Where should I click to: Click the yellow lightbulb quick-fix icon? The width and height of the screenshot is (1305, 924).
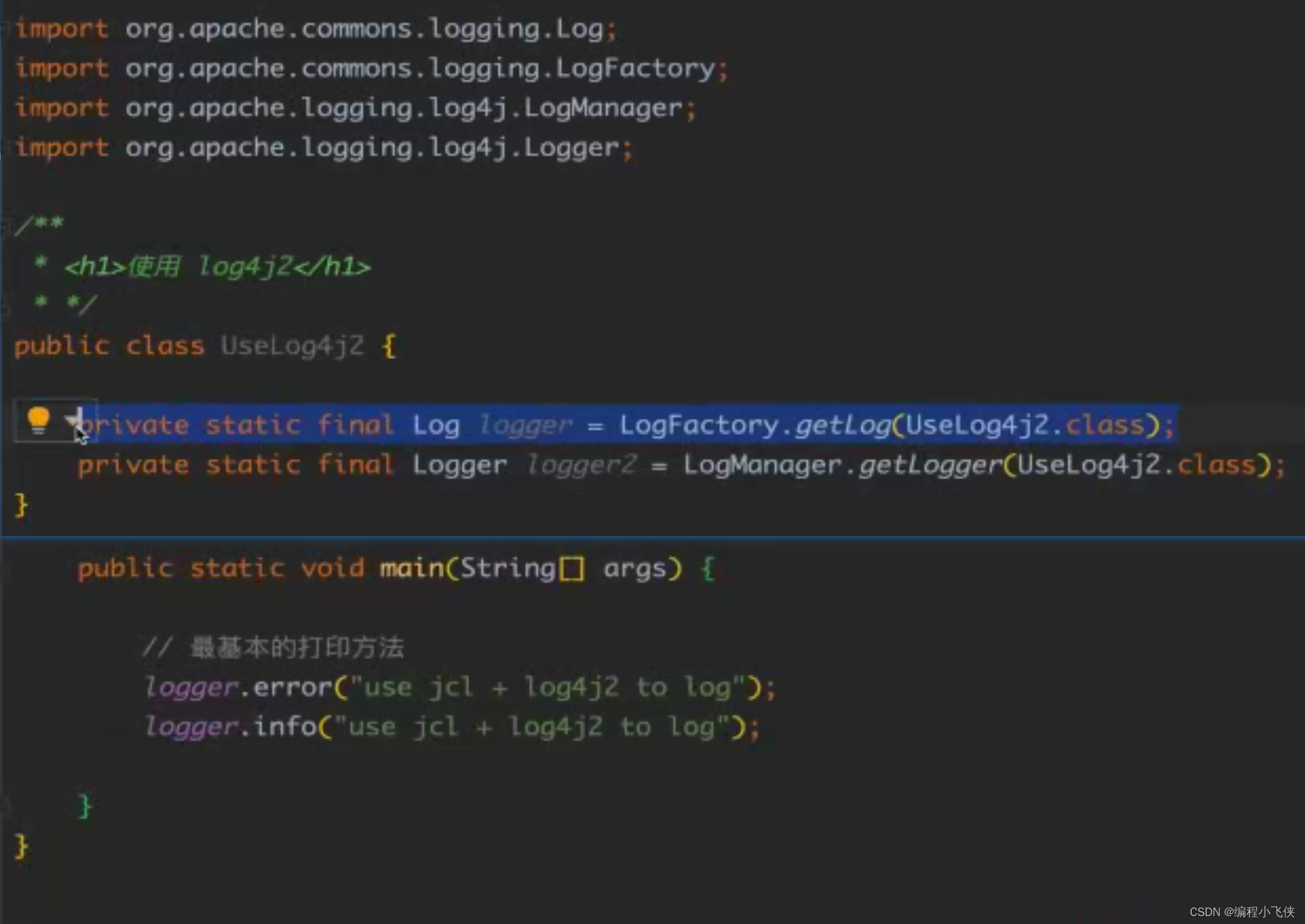click(38, 421)
